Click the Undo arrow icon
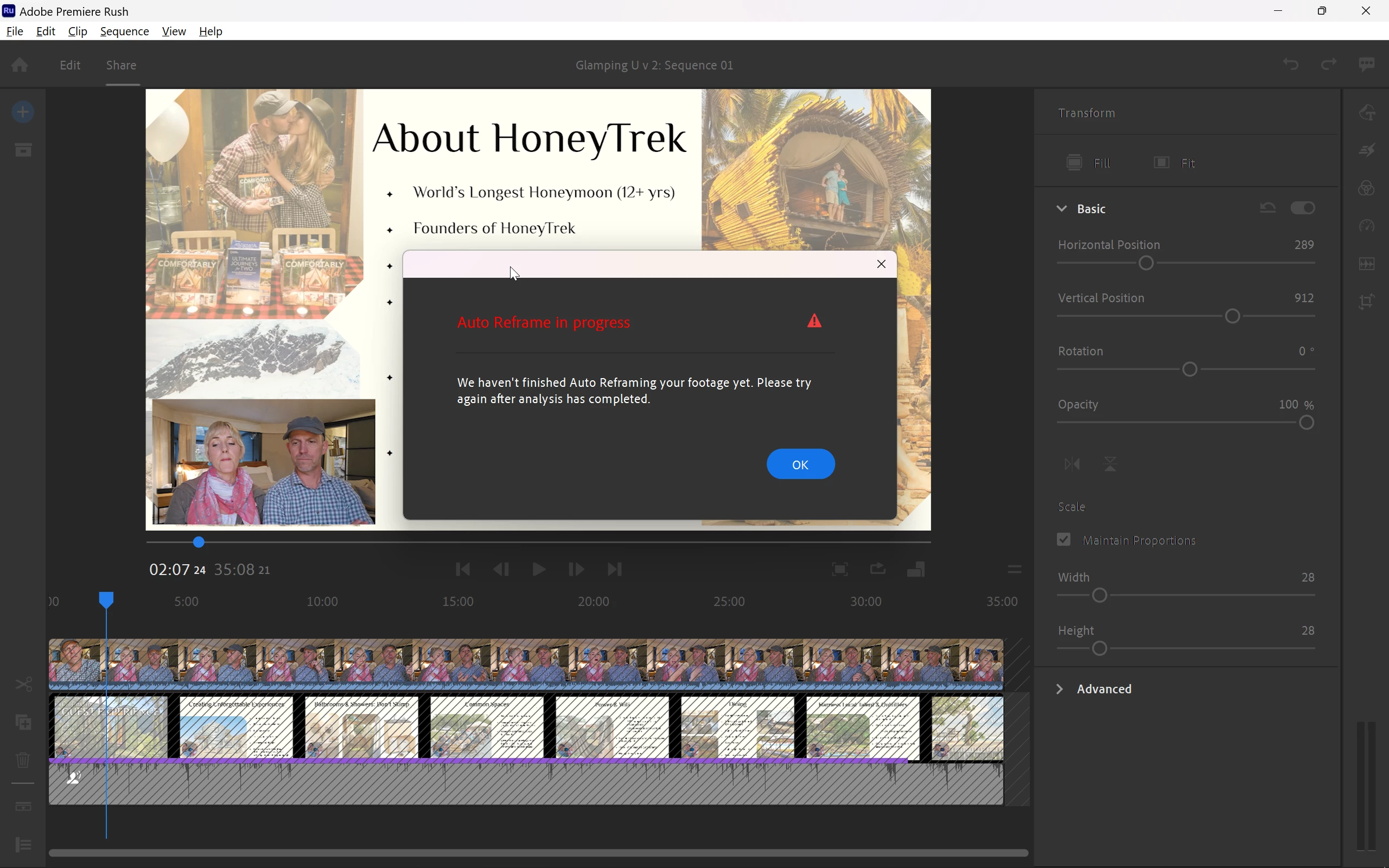 [x=1291, y=65]
